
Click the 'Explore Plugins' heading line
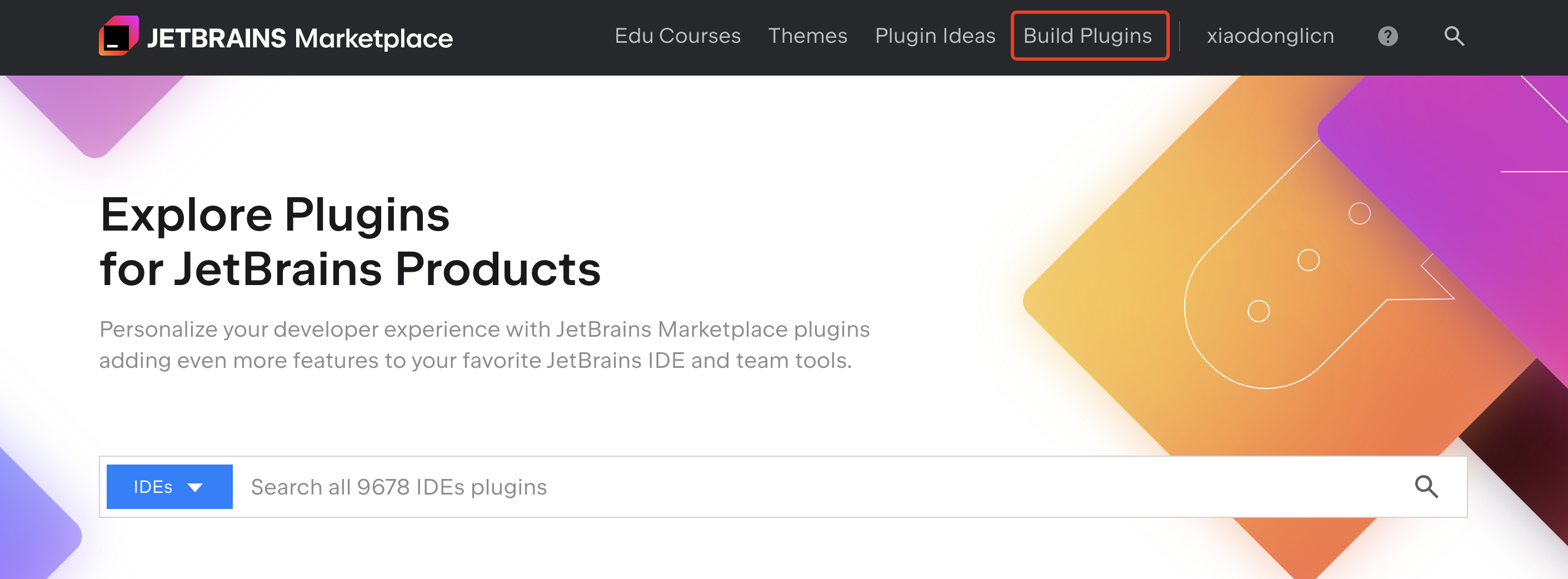275,215
